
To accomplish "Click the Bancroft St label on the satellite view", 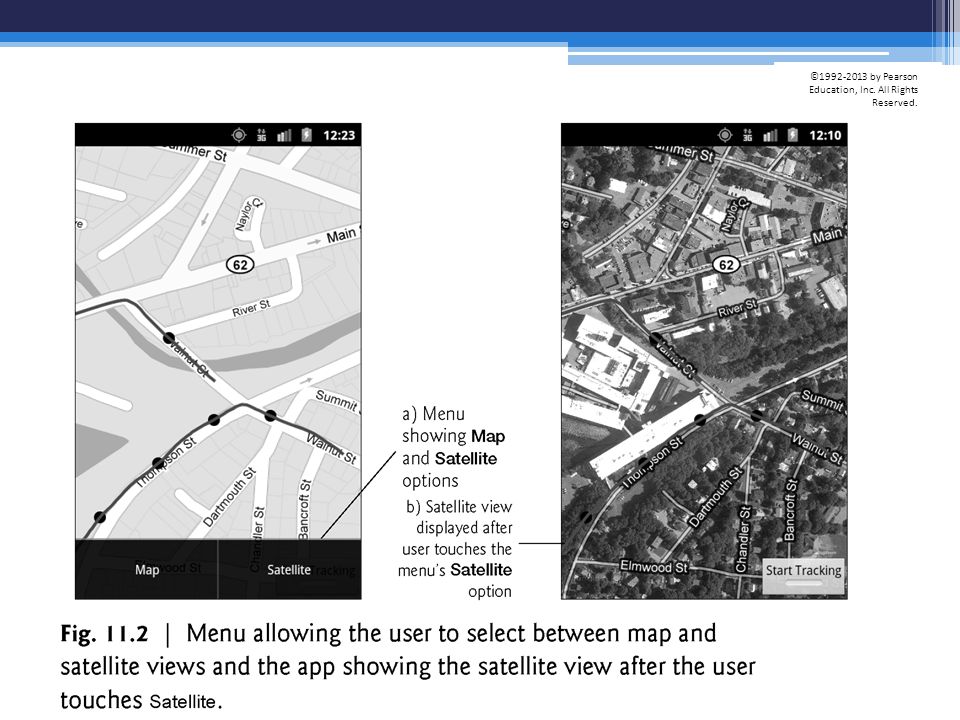I will (790, 509).
